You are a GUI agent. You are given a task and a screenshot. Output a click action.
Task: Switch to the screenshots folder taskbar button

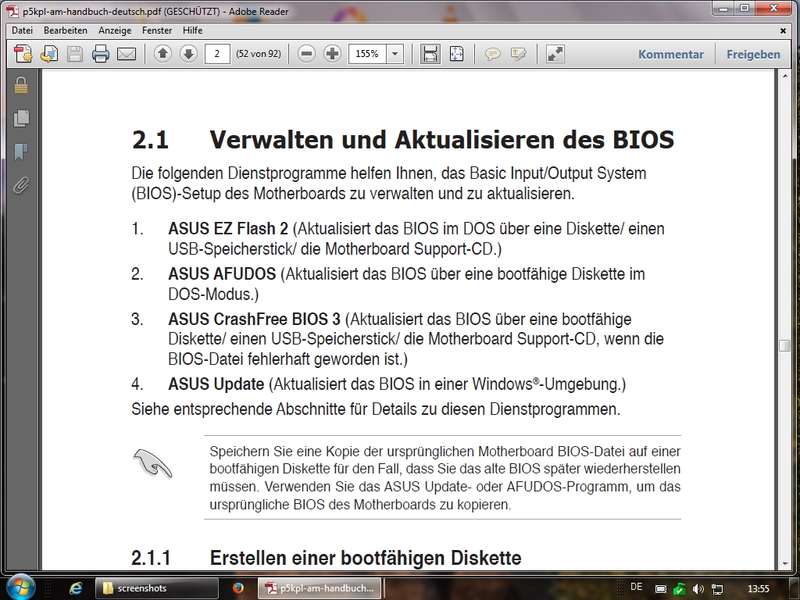click(x=157, y=588)
